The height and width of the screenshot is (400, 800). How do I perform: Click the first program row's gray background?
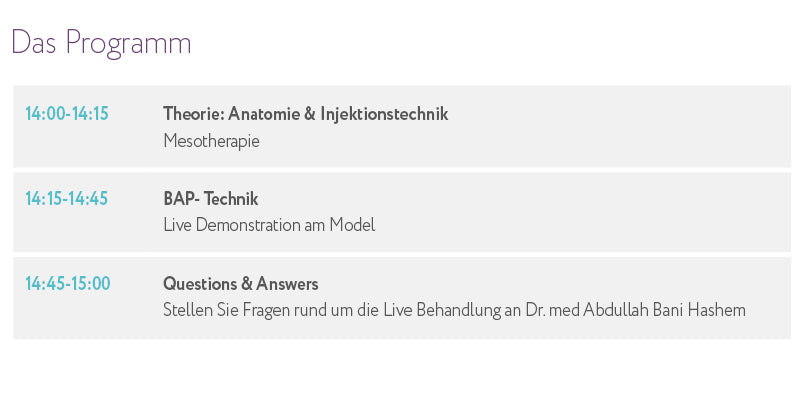(402, 126)
